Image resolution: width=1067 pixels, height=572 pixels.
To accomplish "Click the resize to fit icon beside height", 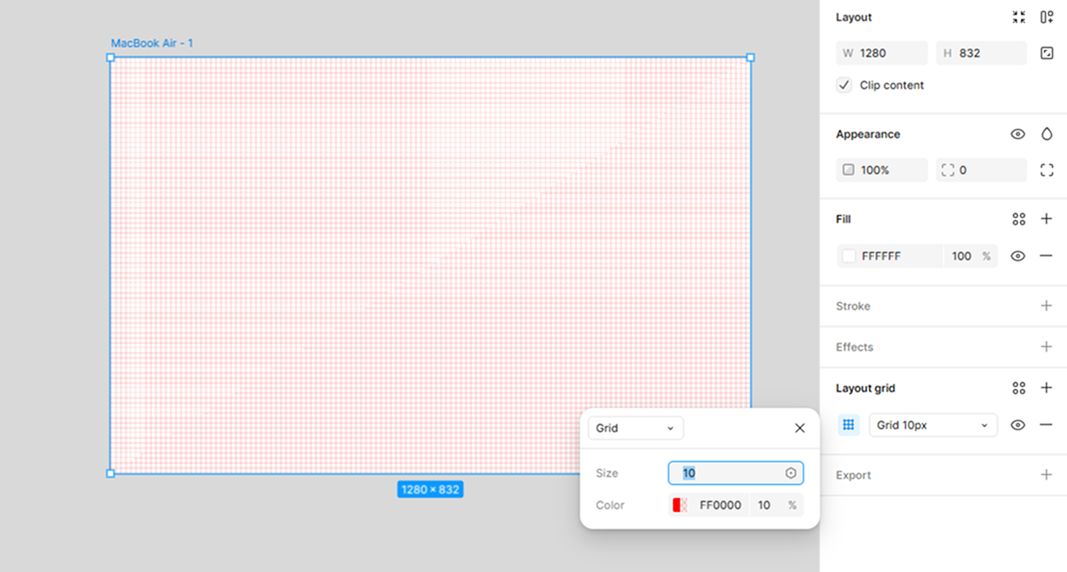I will click(x=1046, y=53).
